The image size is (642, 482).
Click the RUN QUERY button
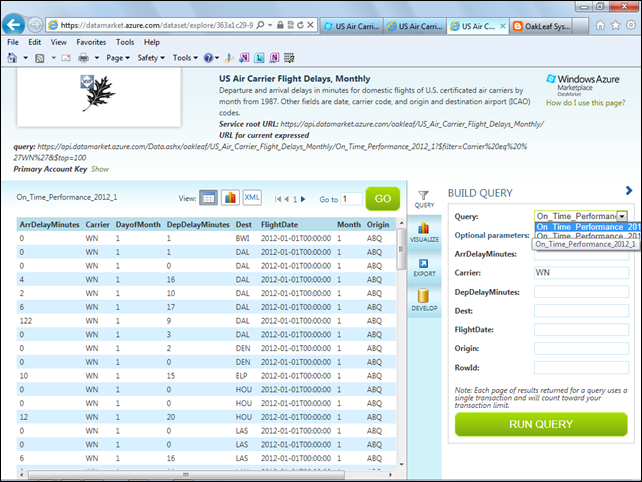(x=541, y=424)
